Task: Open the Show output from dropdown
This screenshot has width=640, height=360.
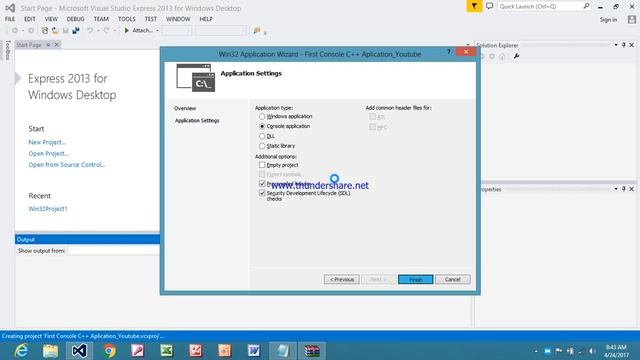Action: pyautogui.click(x=113, y=251)
